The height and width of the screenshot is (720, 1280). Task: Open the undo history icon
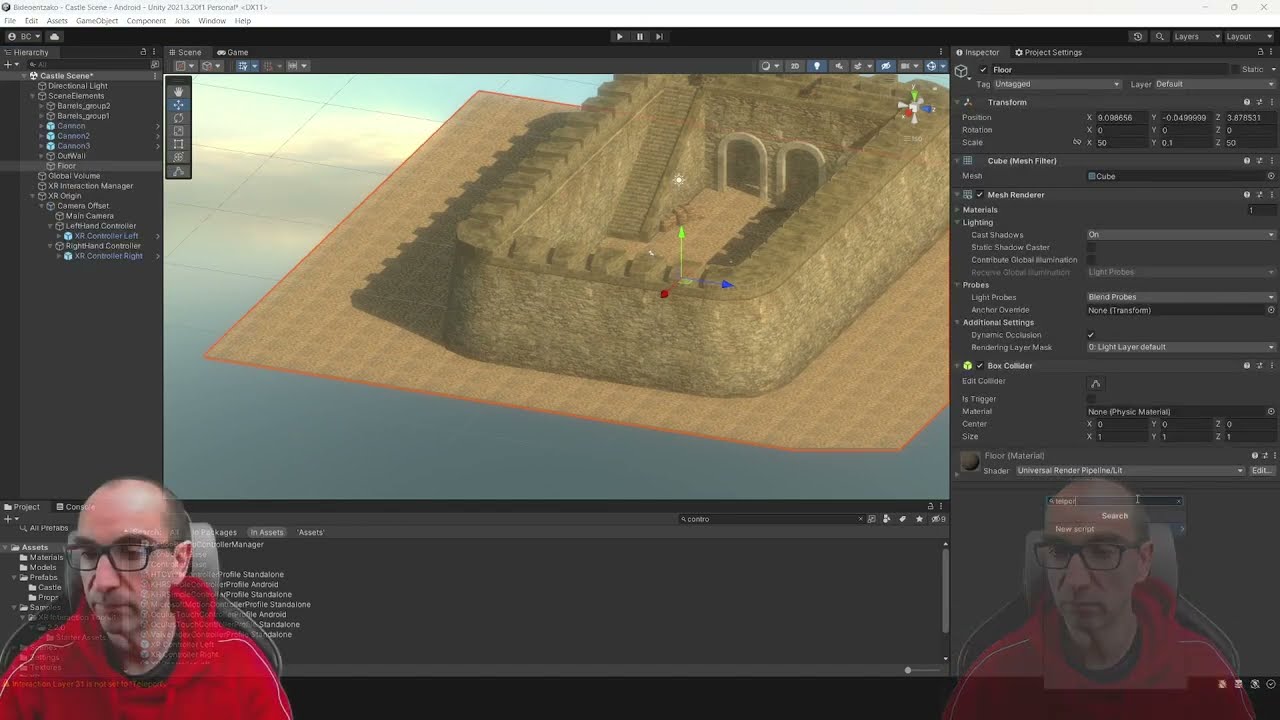click(x=1137, y=37)
